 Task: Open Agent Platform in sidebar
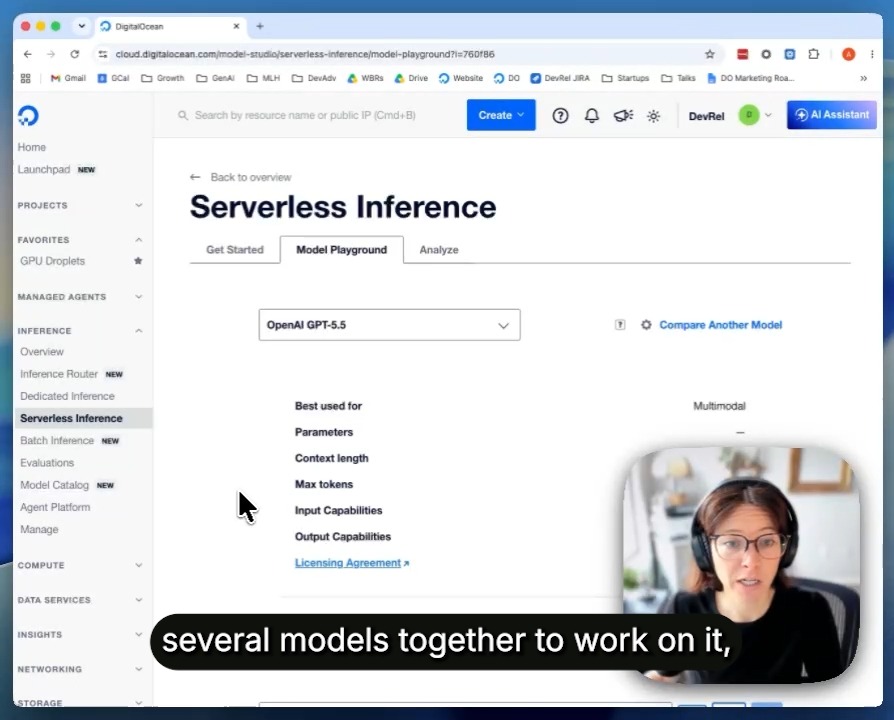(55, 507)
